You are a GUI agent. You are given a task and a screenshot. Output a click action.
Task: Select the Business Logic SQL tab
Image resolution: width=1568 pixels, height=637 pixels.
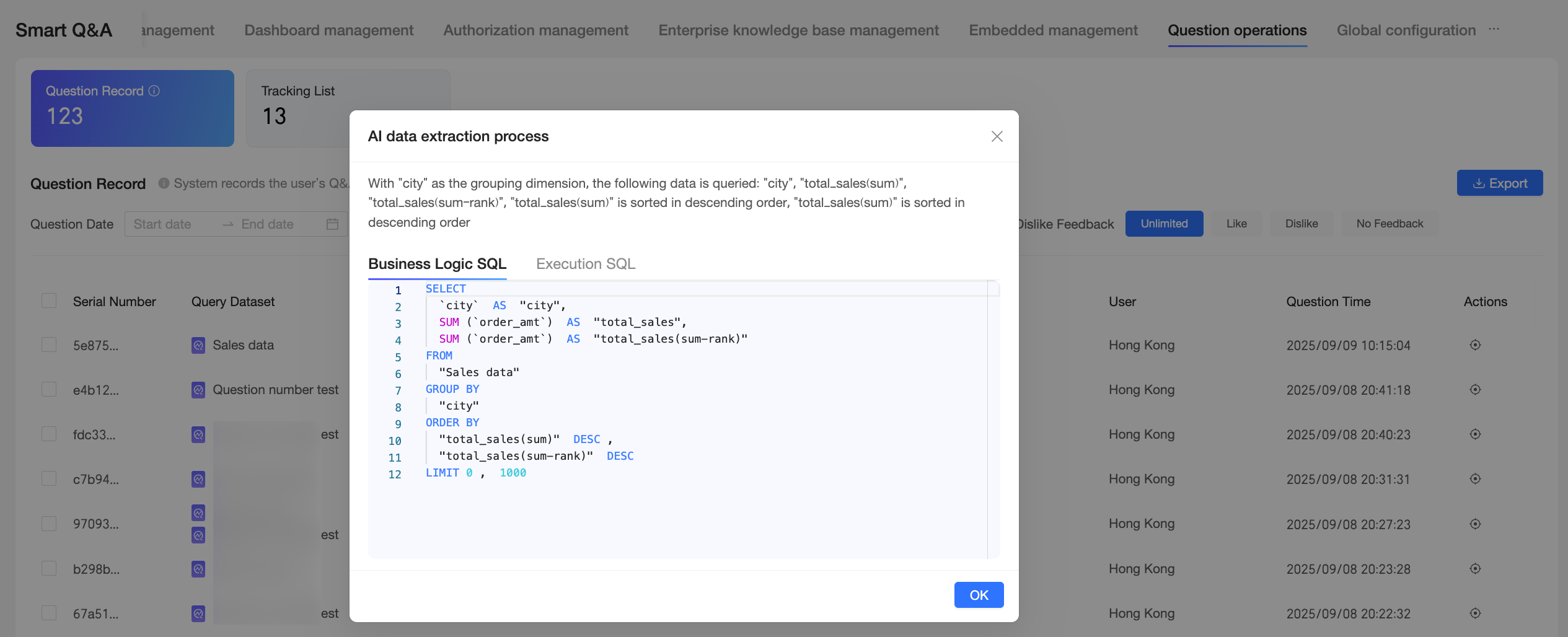tap(437, 264)
